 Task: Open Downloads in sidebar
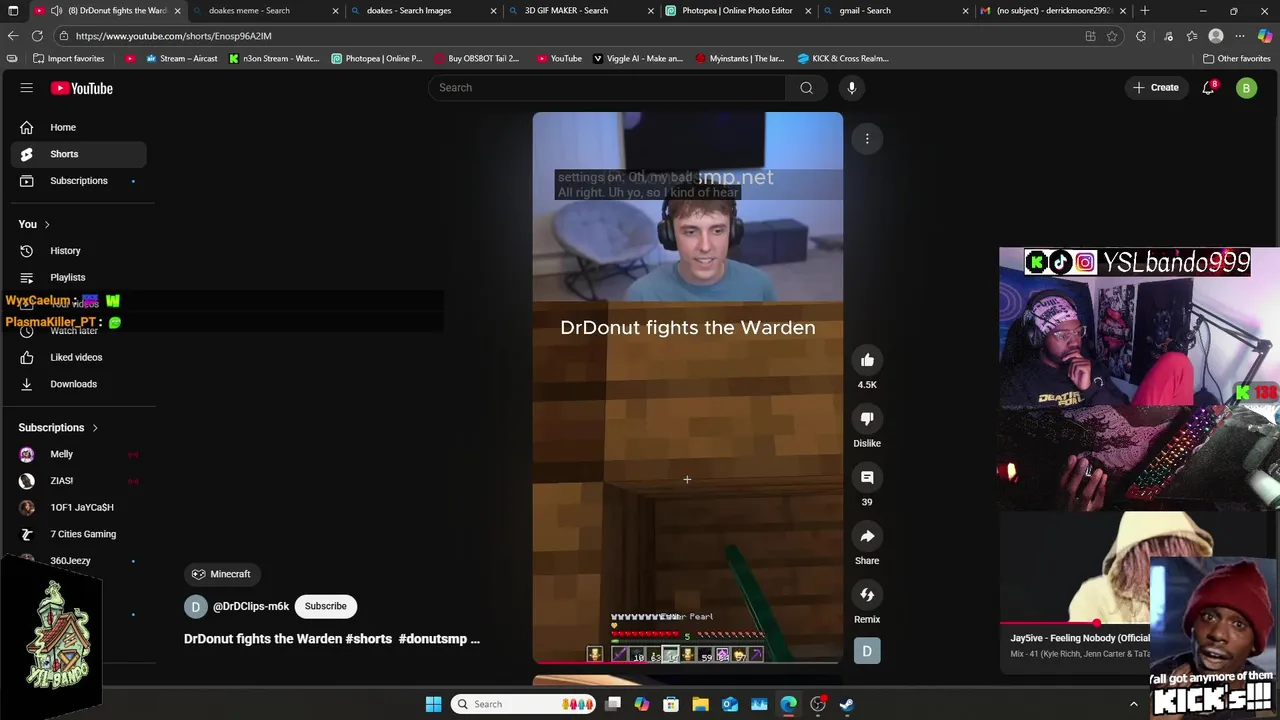coord(78,384)
